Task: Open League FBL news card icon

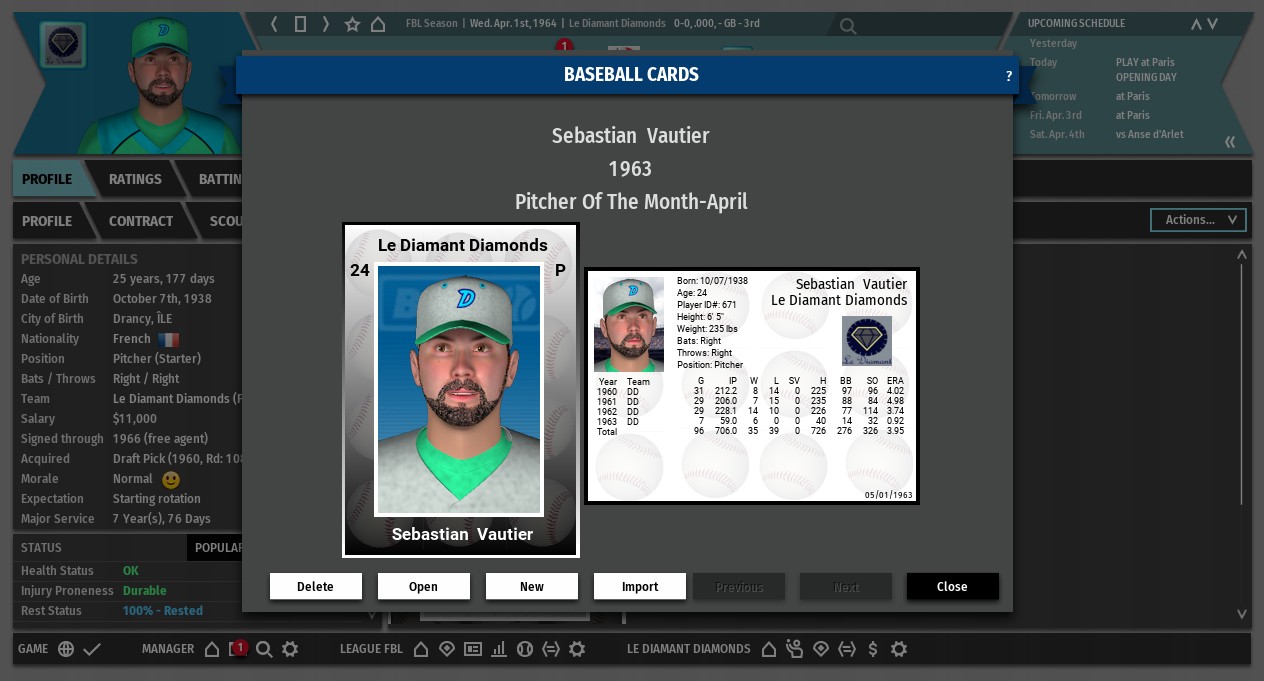Action: tap(473, 649)
